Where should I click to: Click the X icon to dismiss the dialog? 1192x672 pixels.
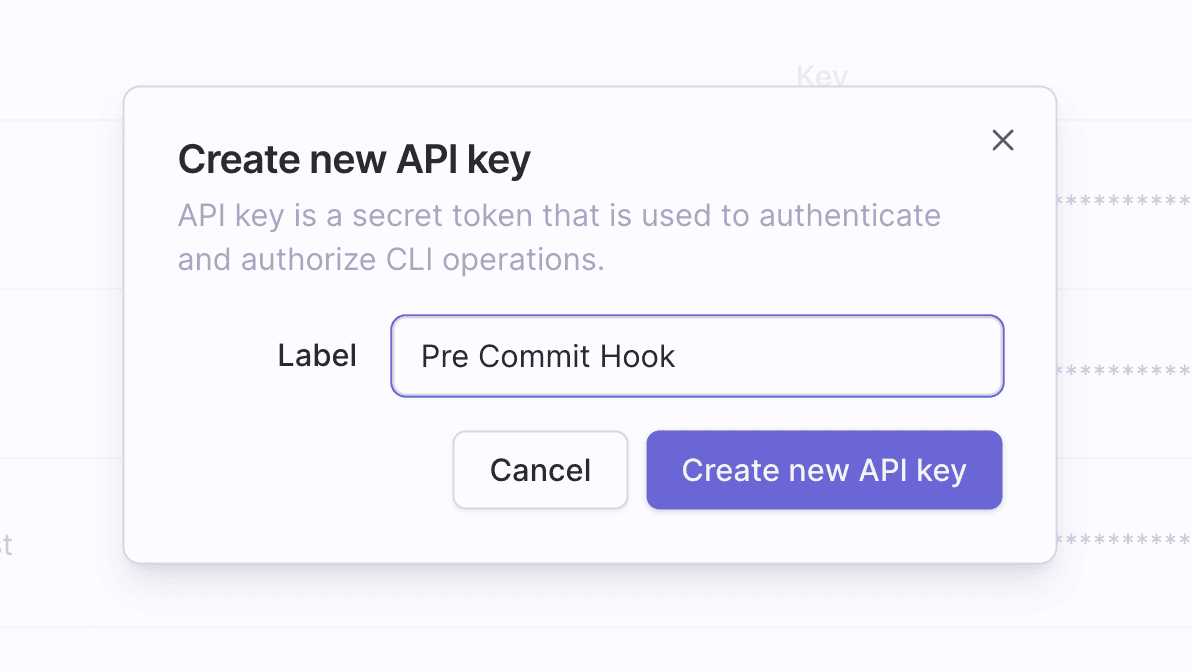click(1002, 140)
